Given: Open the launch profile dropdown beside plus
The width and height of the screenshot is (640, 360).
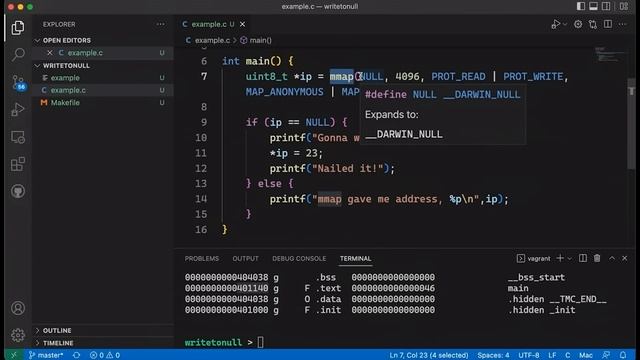Looking at the screenshot, I should tap(570, 258).
